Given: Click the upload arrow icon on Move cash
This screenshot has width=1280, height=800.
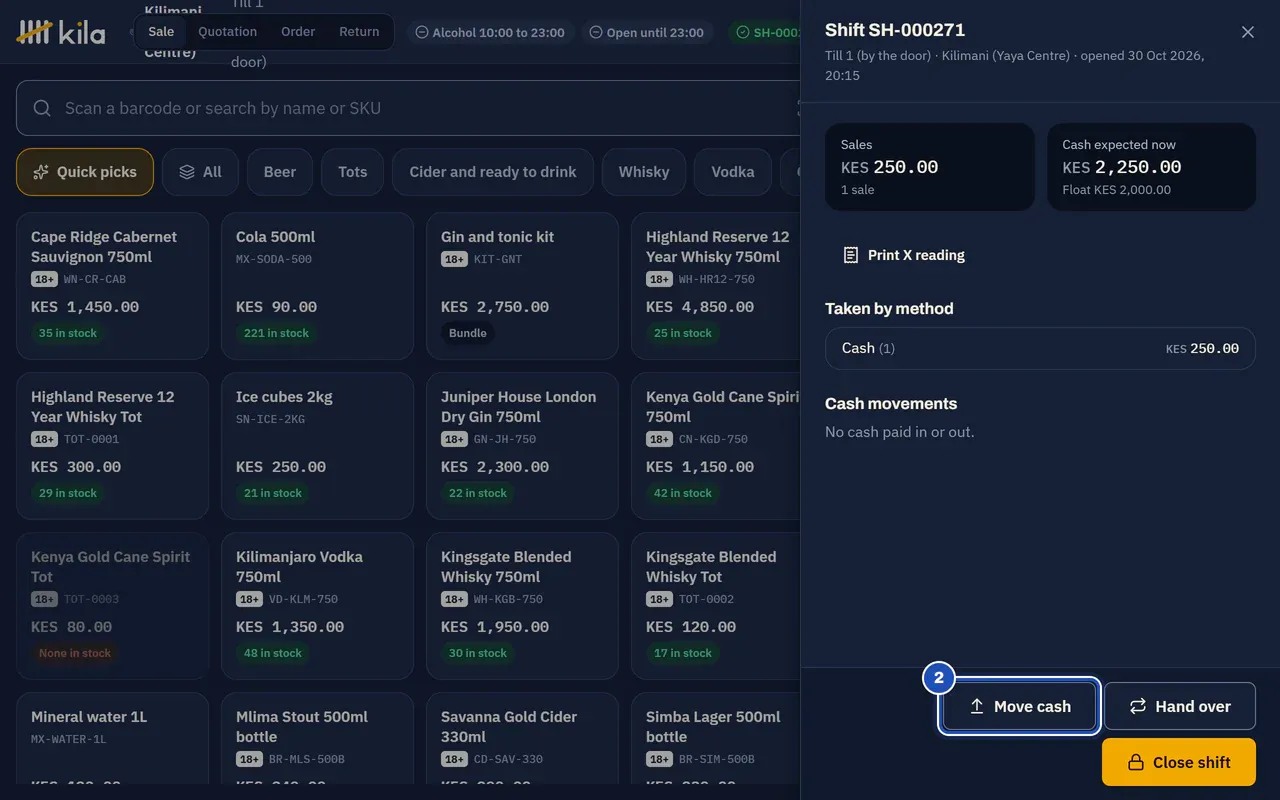Looking at the screenshot, I should 978,706.
